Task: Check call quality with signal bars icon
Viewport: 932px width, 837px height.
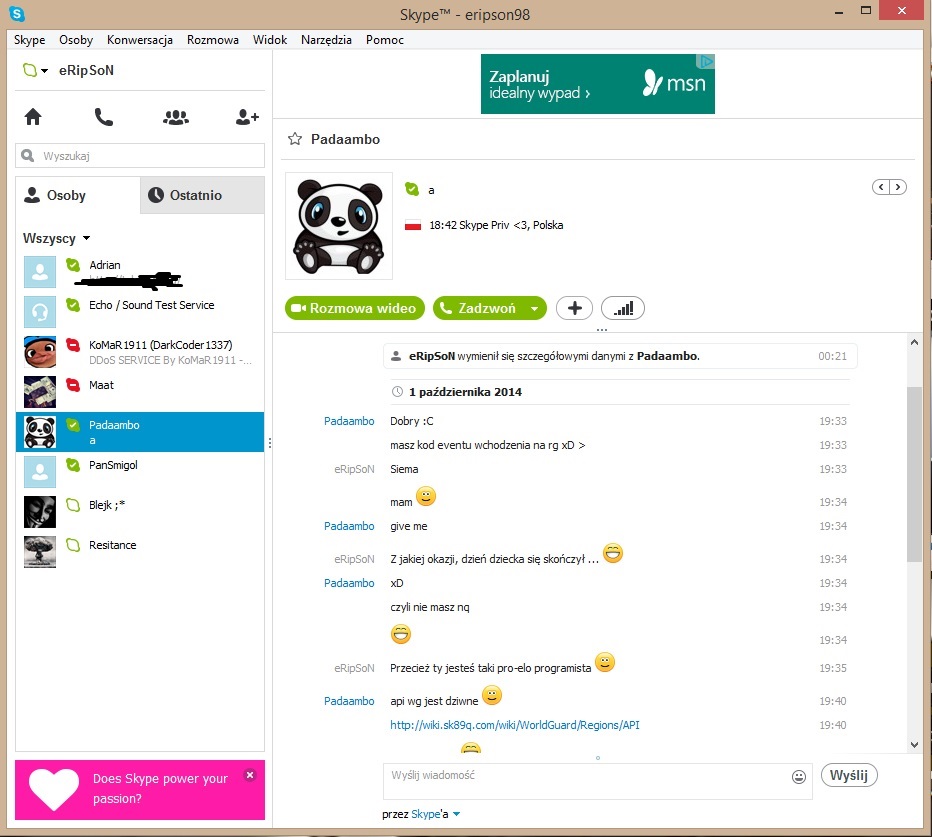Action: tap(623, 308)
